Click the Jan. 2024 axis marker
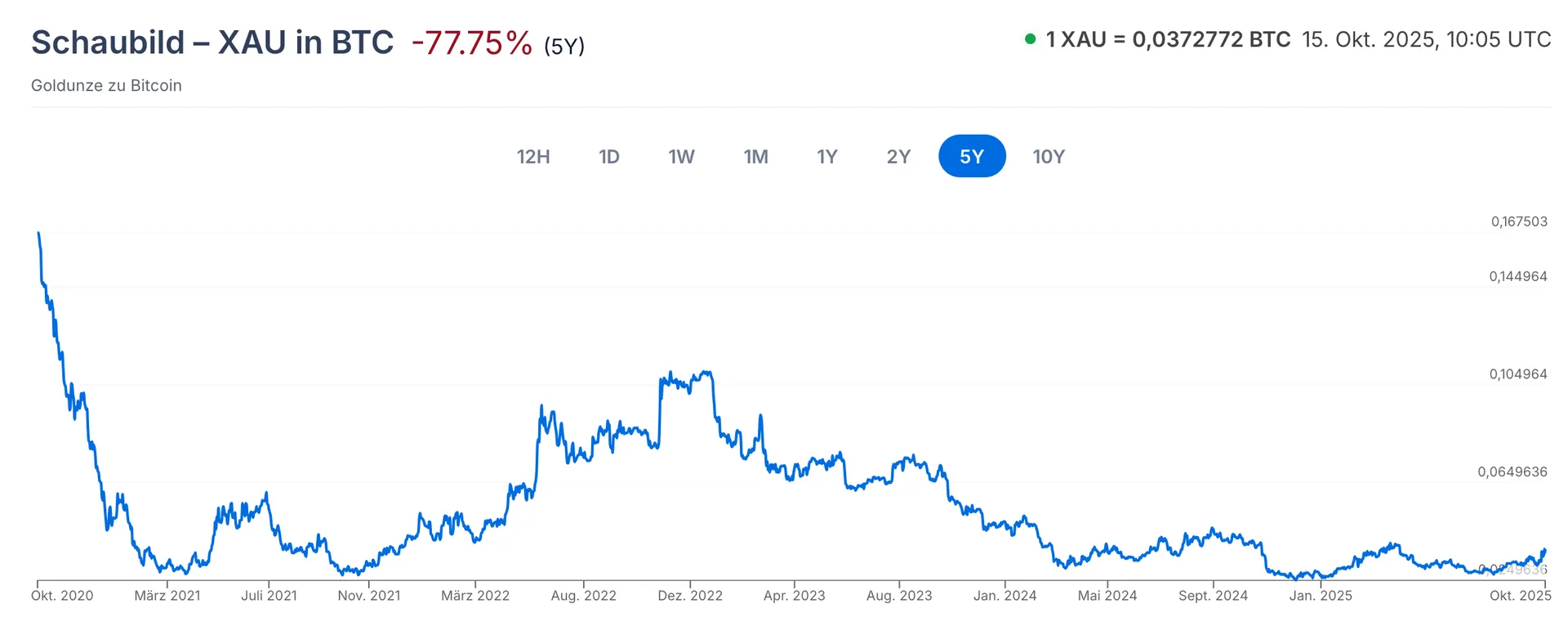The width and height of the screenshot is (1568, 617). (1004, 596)
